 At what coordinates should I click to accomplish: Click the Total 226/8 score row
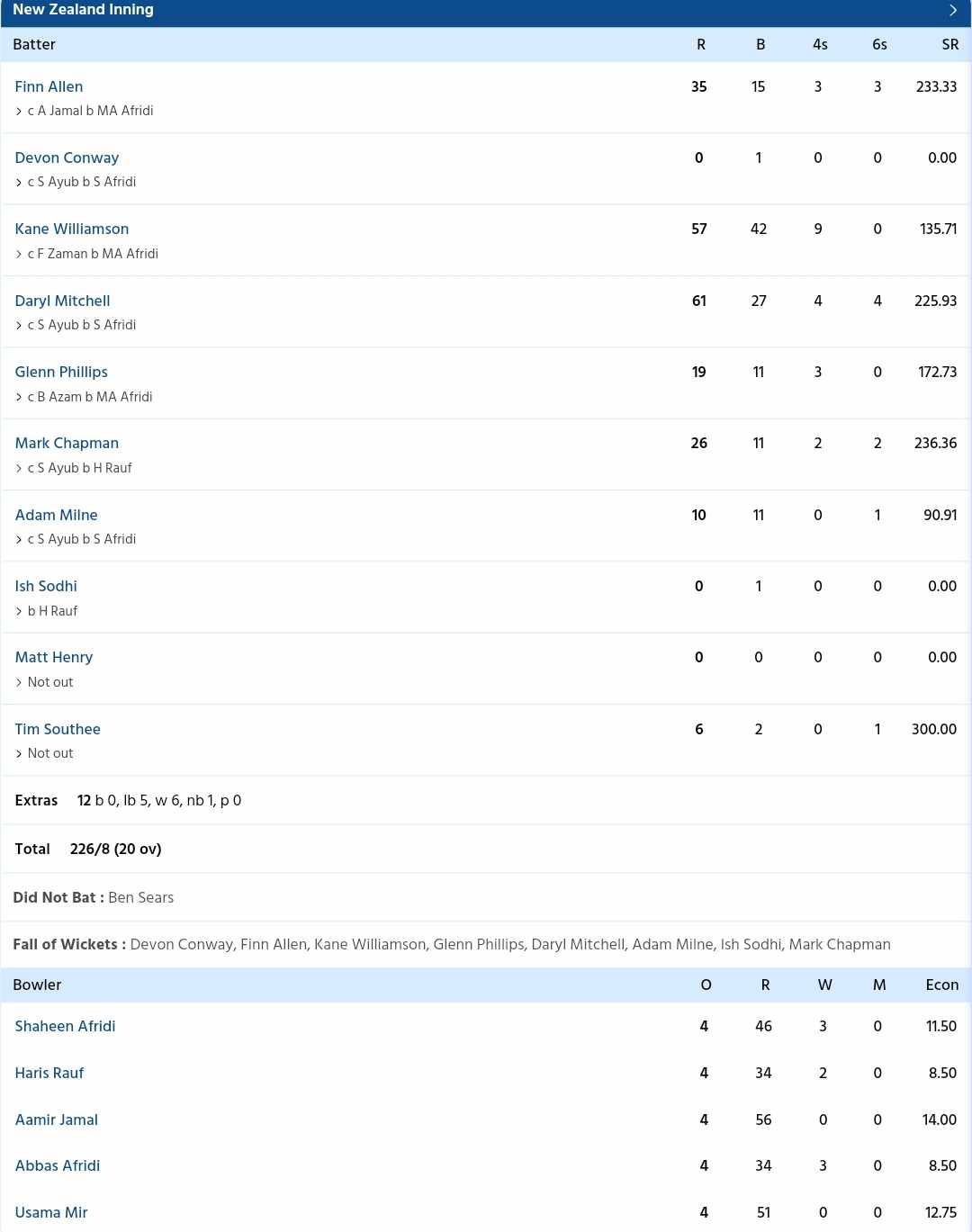115,849
